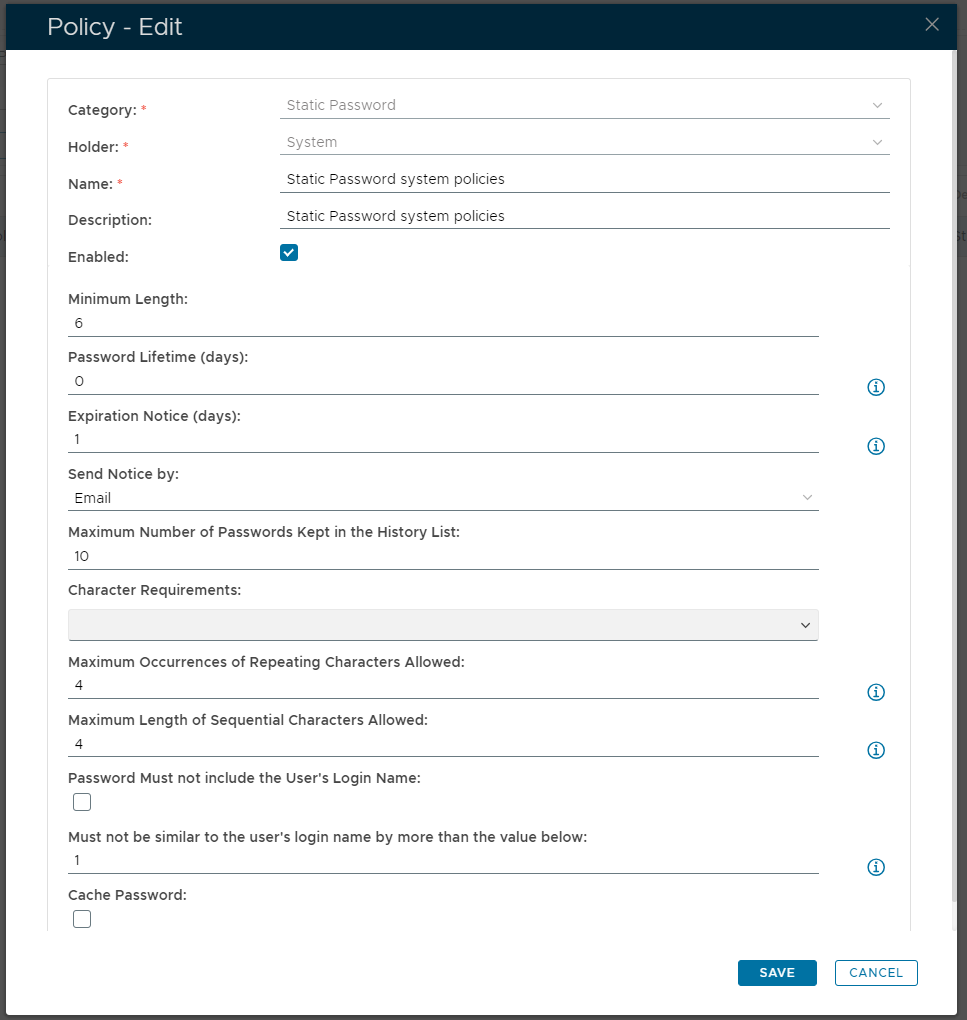Open info icon for Repeating Characters setting
The width and height of the screenshot is (967, 1020).
click(x=876, y=692)
